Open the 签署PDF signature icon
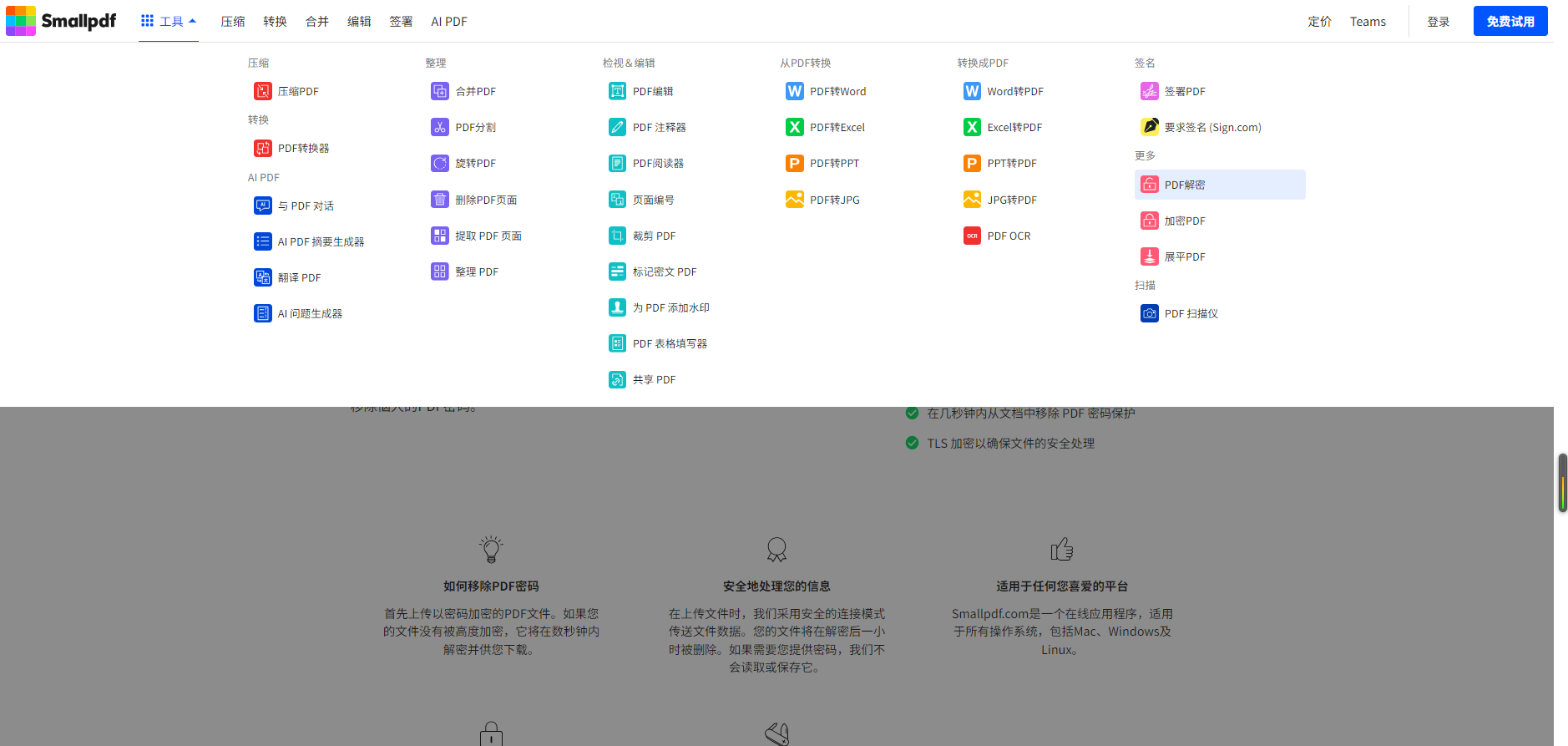Image resolution: width=1568 pixels, height=746 pixels. (1150, 91)
